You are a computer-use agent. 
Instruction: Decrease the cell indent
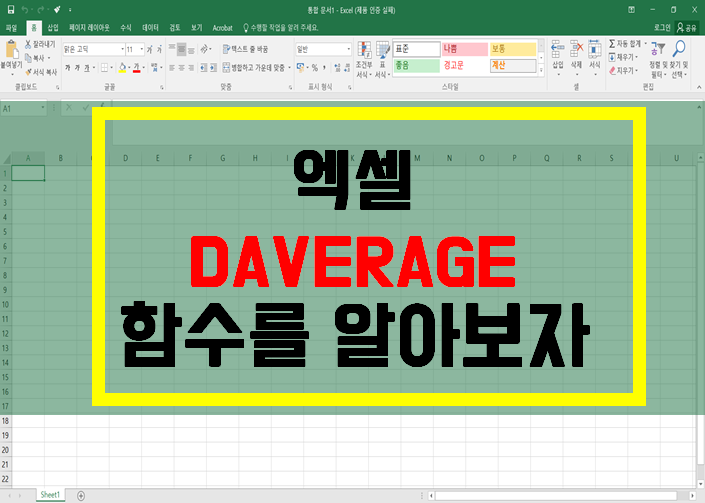click(x=203, y=68)
